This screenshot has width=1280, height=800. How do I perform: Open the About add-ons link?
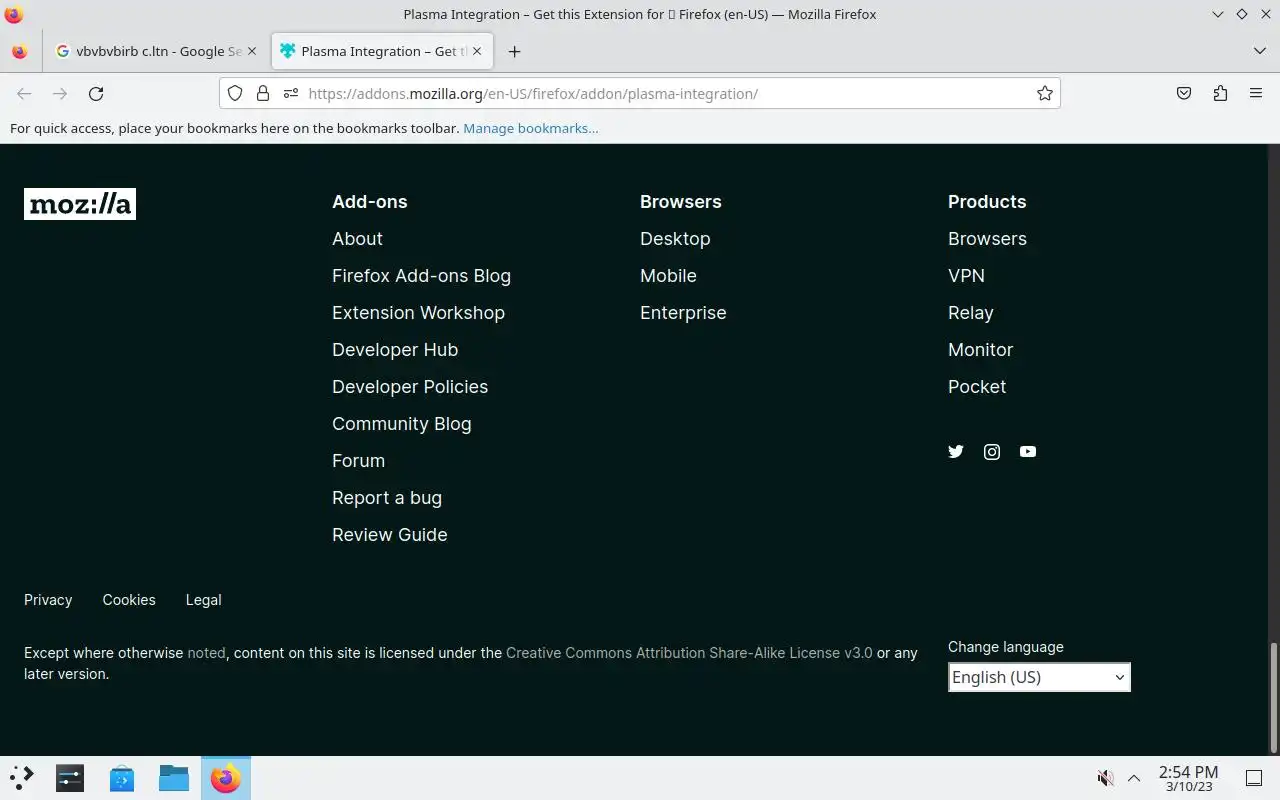click(357, 239)
